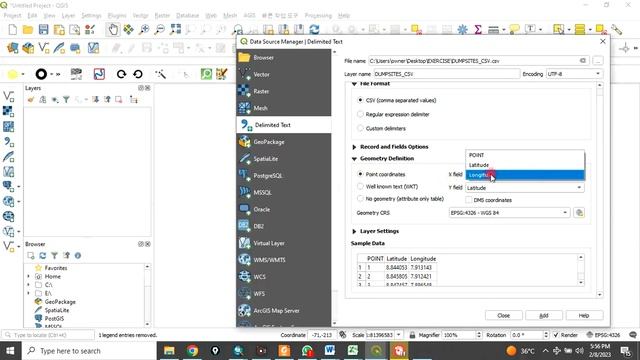Click the Zoom Out magnifier tool

tap(160, 29)
